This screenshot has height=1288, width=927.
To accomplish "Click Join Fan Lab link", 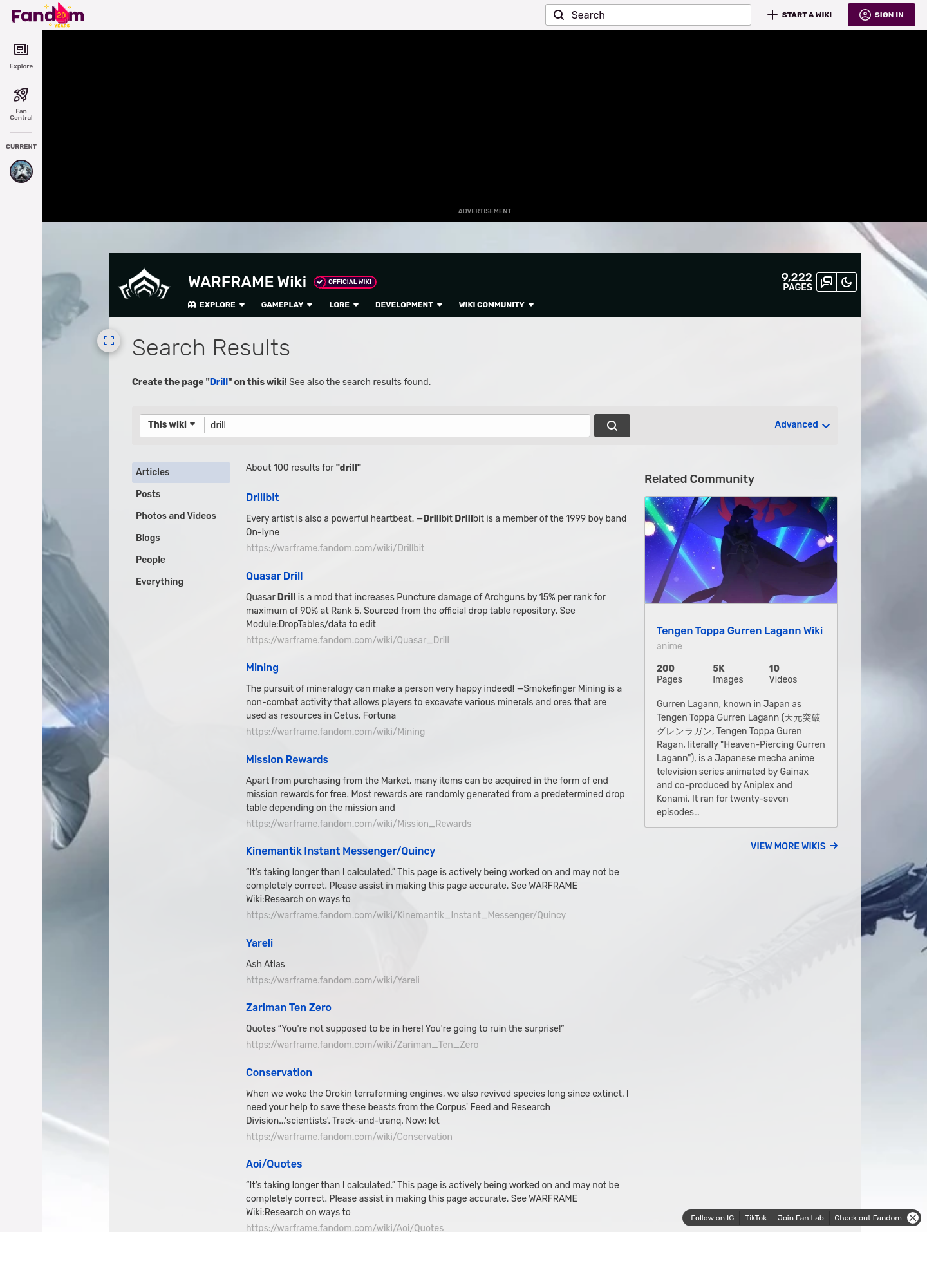I will coord(801,1218).
